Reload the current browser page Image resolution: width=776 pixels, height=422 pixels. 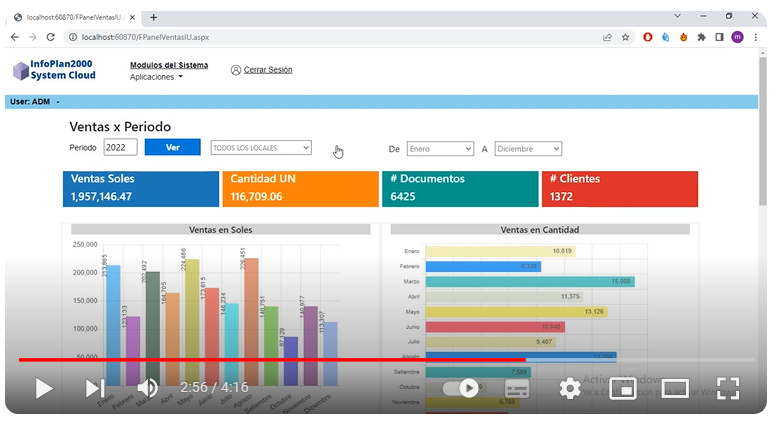[50, 37]
